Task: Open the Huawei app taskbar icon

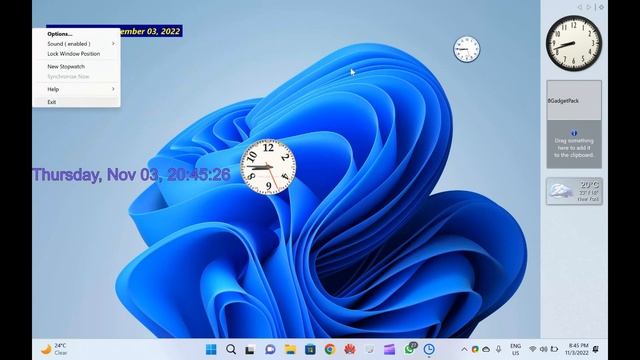Action: tap(350, 349)
